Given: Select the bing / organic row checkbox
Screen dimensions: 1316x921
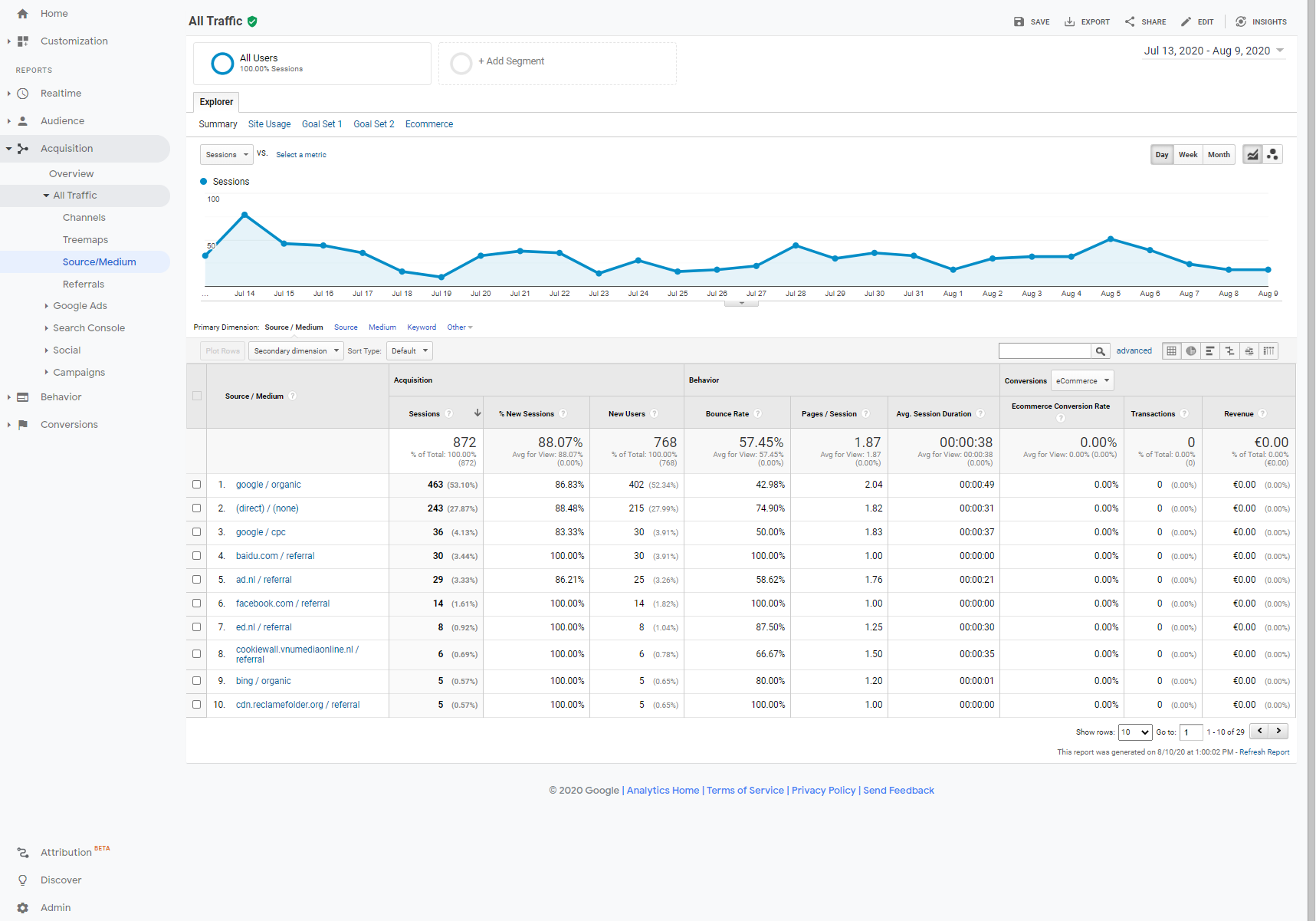Looking at the screenshot, I should tap(197, 681).
